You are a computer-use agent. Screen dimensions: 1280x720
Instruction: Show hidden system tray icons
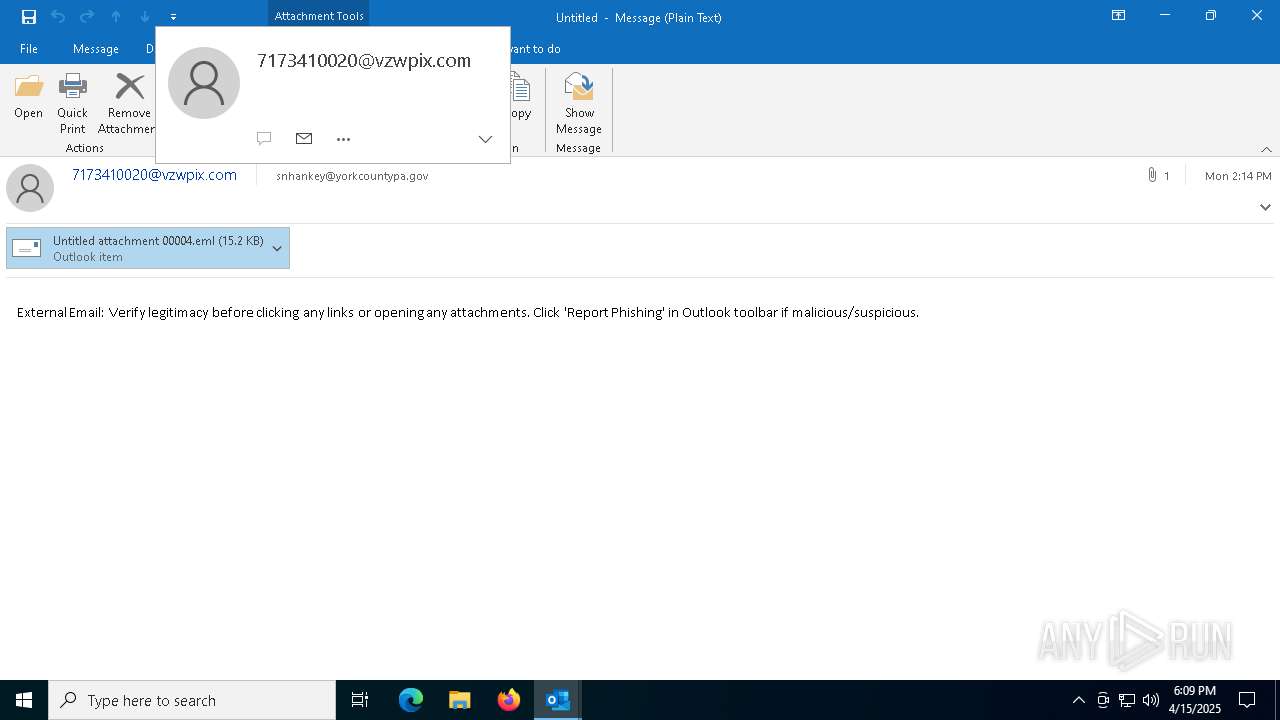[x=1078, y=700]
